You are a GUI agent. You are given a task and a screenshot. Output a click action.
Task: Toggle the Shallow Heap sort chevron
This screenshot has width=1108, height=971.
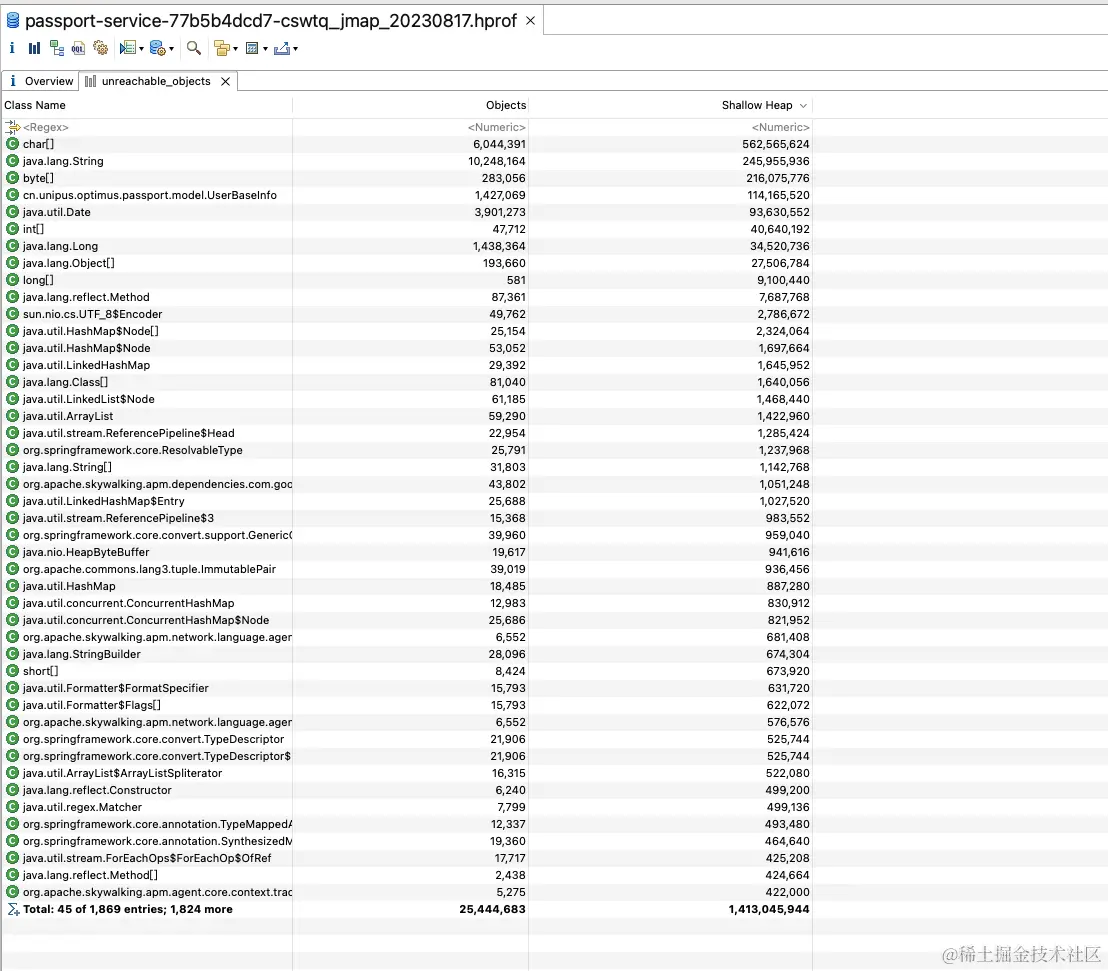coord(803,105)
